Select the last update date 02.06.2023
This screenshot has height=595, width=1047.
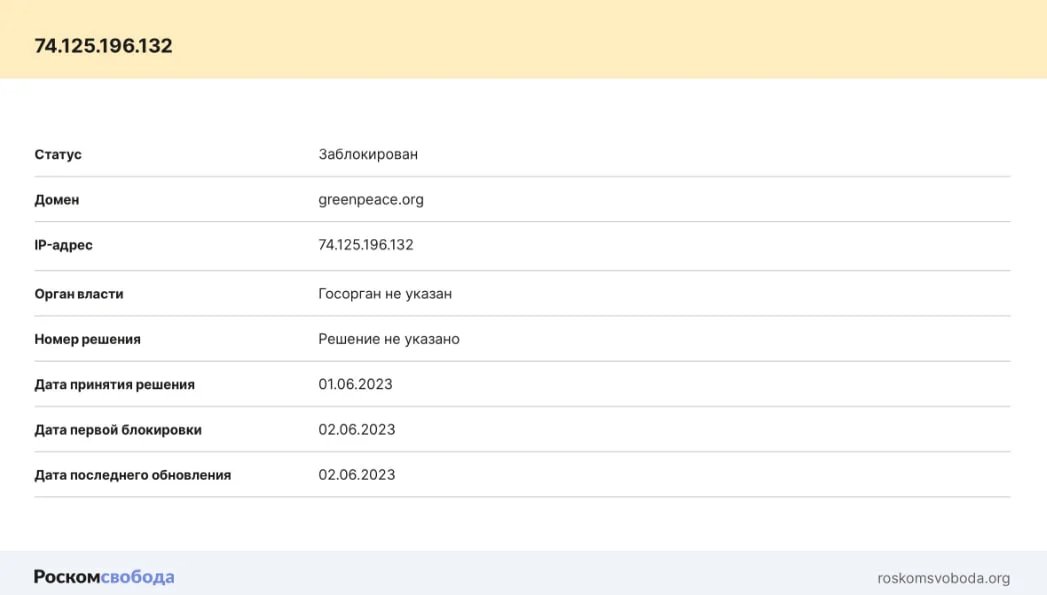point(356,474)
